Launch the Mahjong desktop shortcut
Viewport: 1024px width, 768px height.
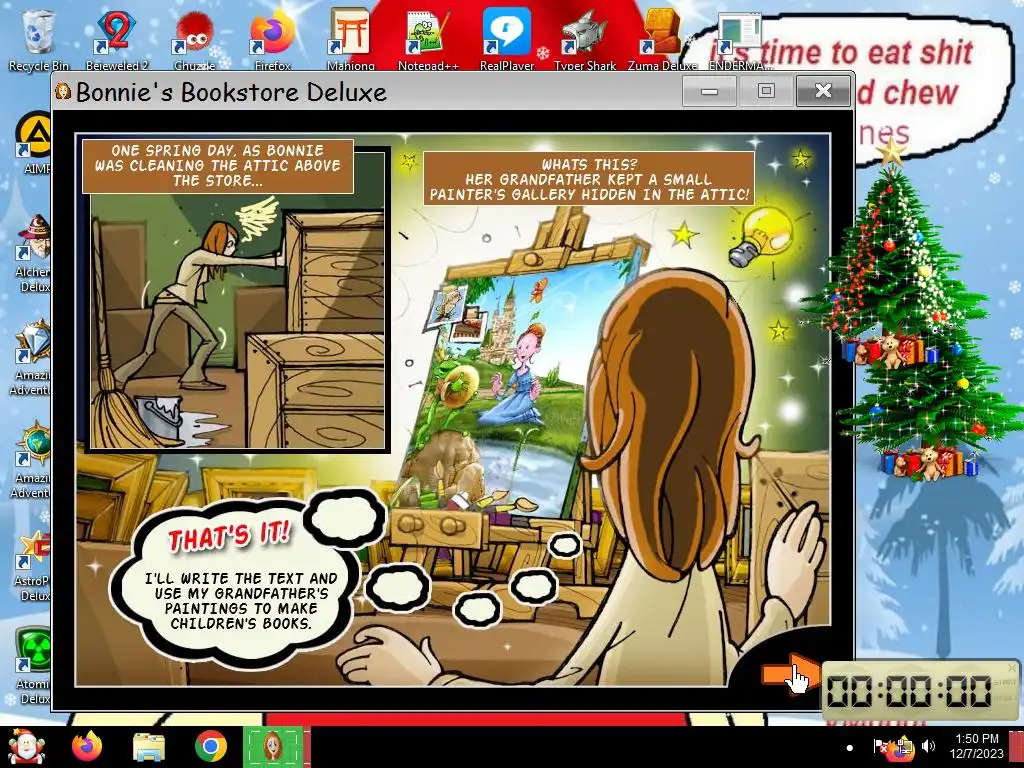[x=351, y=38]
